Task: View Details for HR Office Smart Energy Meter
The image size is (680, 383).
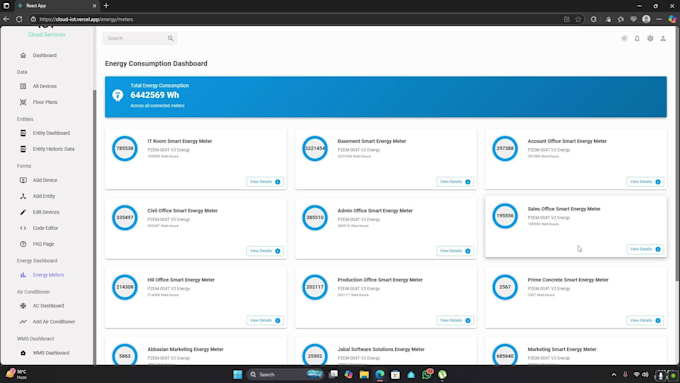Action: coord(265,320)
